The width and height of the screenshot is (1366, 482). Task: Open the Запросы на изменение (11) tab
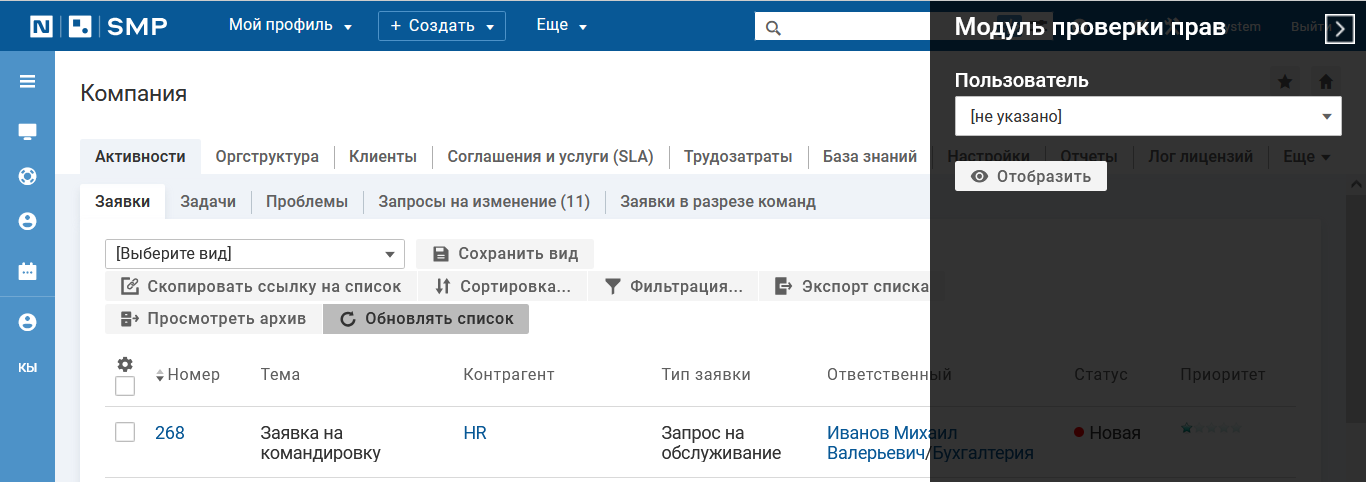pos(484,202)
